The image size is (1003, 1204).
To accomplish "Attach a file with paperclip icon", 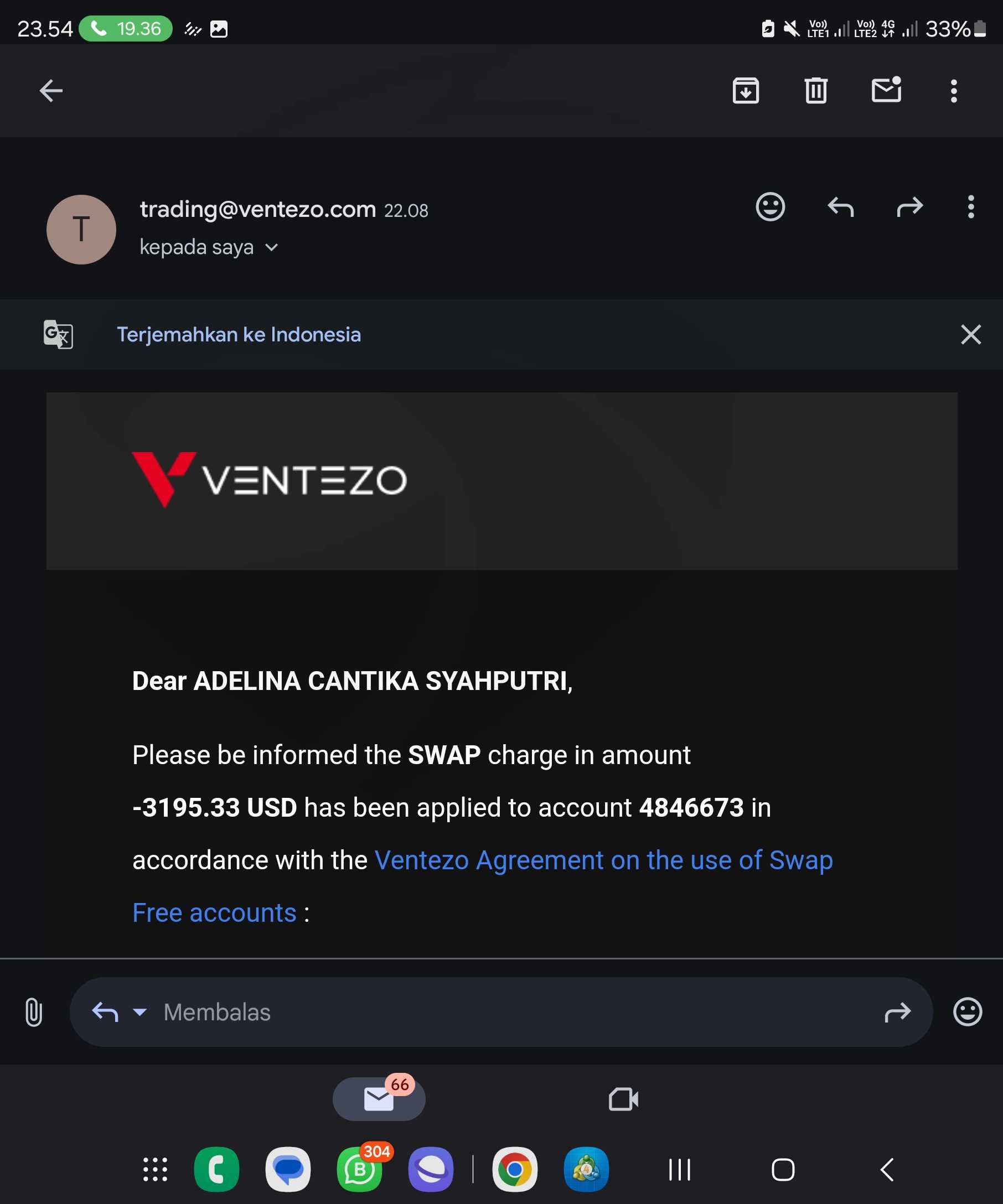I will pos(34,1012).
